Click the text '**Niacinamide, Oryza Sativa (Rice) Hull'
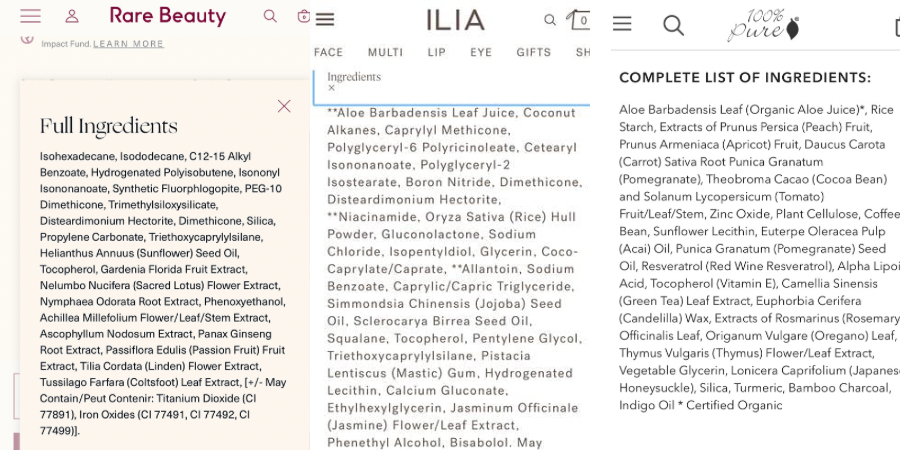Image resolution: width=900 pixels, height=450 pixels. (452, 217)
